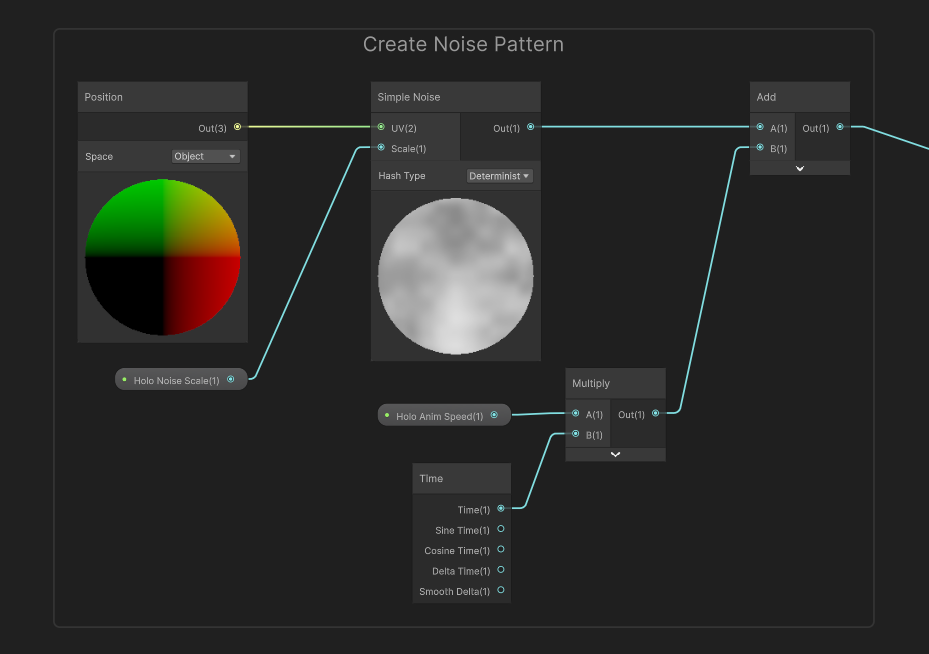
Task: Click the Smooth Delta(1) port circle
Action: (500, 591)
